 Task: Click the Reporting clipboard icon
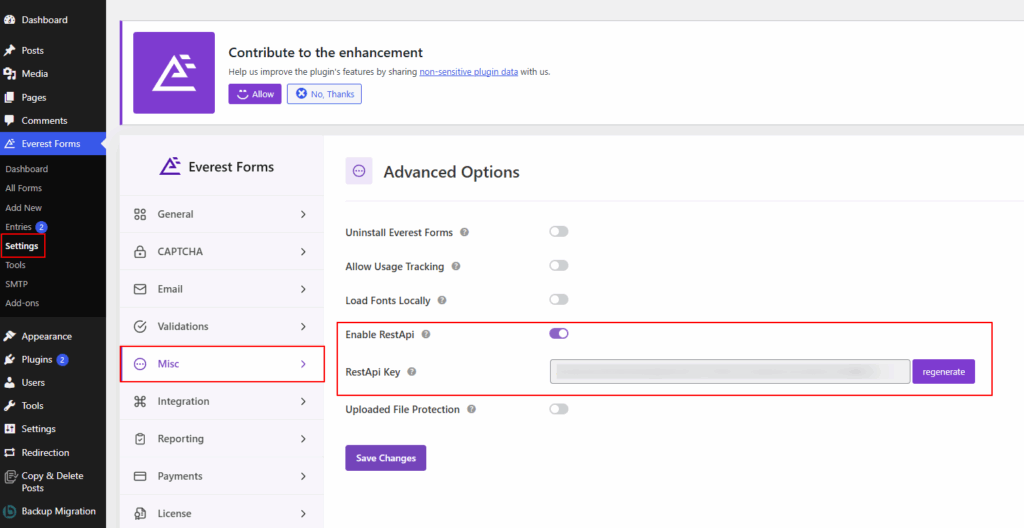tap(139, 439)
